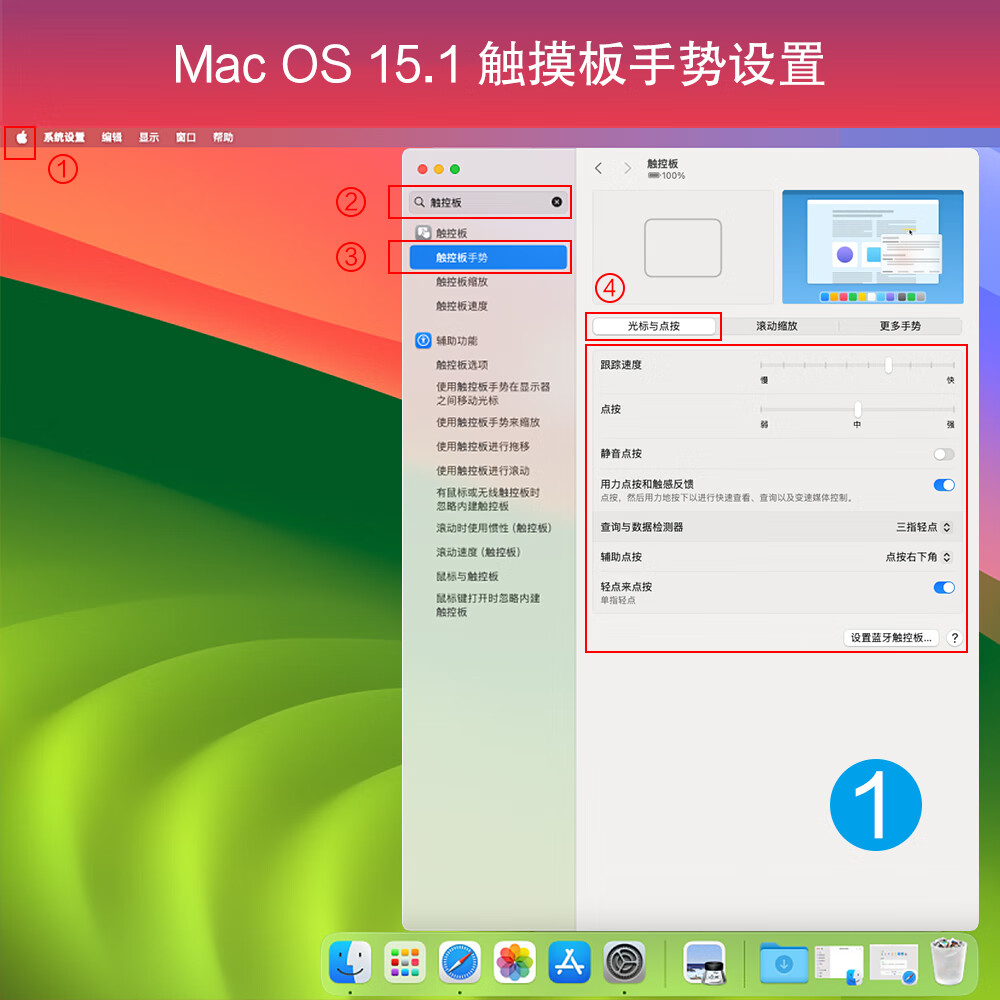Select 使用触控板手势在显示器之间移动光标 result
This screenshot has width=1000, height=1000.
click(x=493, y=393)
